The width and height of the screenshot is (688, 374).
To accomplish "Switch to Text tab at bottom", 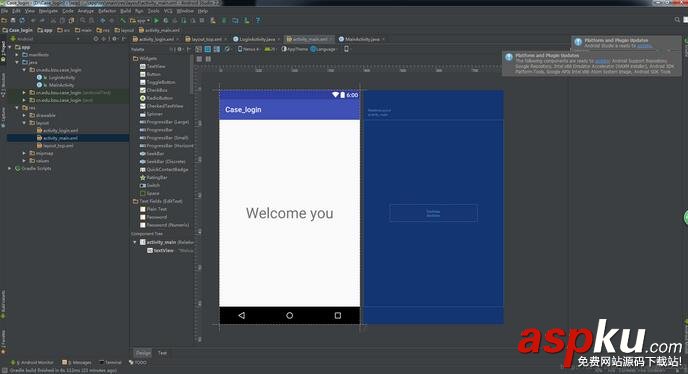I will (x=162, y=353).
